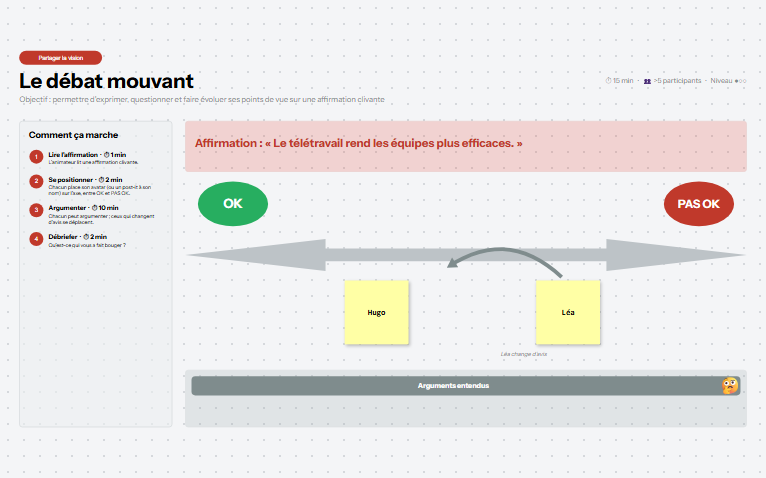The image size is (766, 478).
Task: Click the pink Affirmation text box
Action: 466,146
